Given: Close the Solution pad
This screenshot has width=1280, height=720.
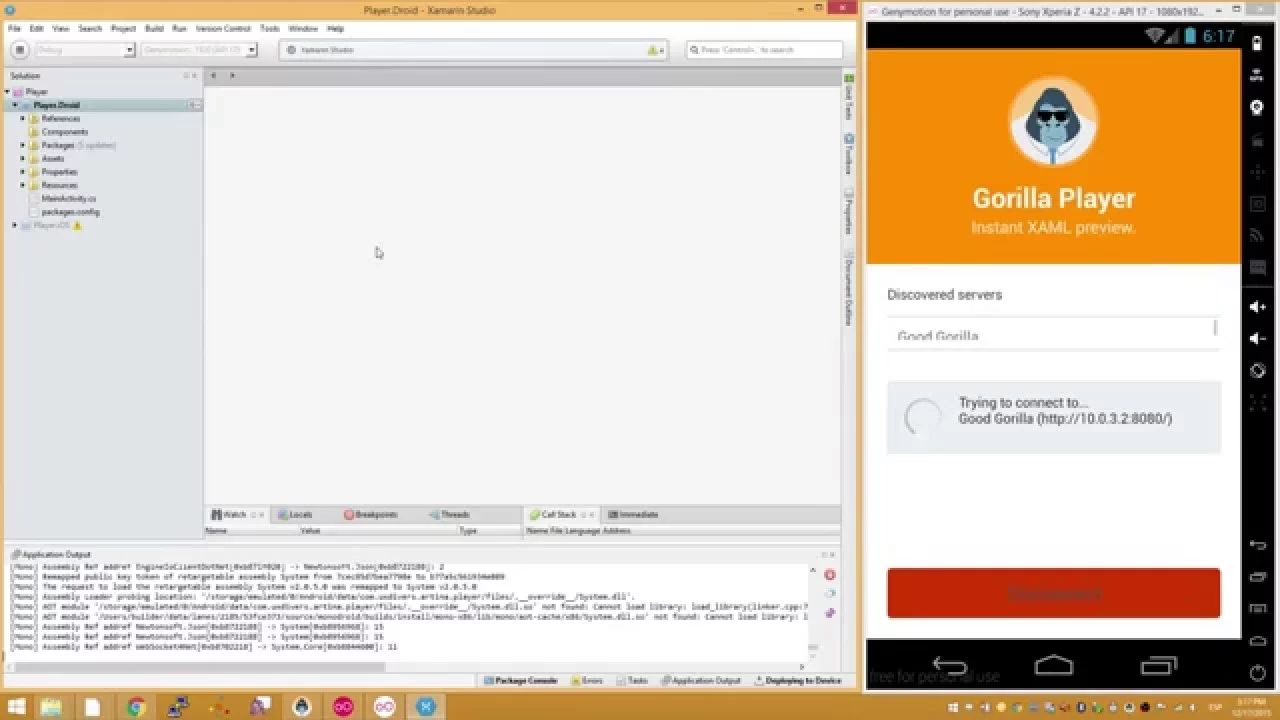Looking at the screenshot, I should (195, 76).
